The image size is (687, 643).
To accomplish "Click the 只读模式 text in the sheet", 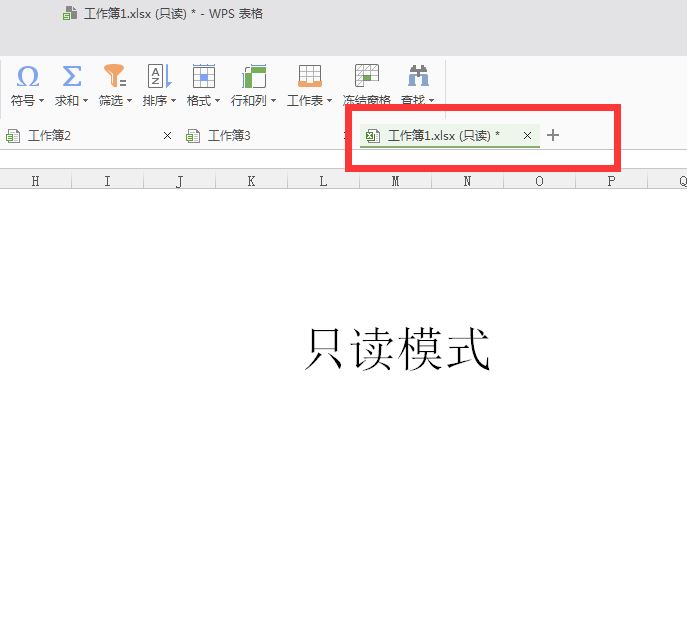I will pos(397,349).
